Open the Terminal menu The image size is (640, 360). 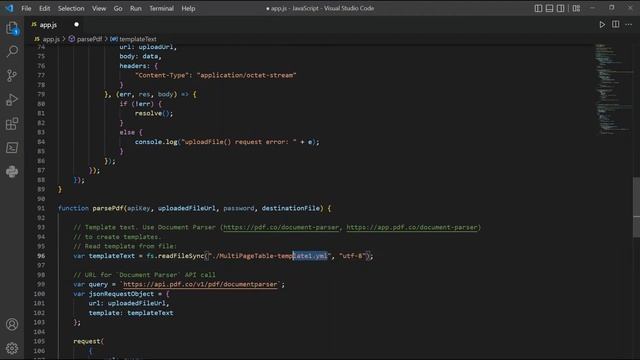coord(161,8)
